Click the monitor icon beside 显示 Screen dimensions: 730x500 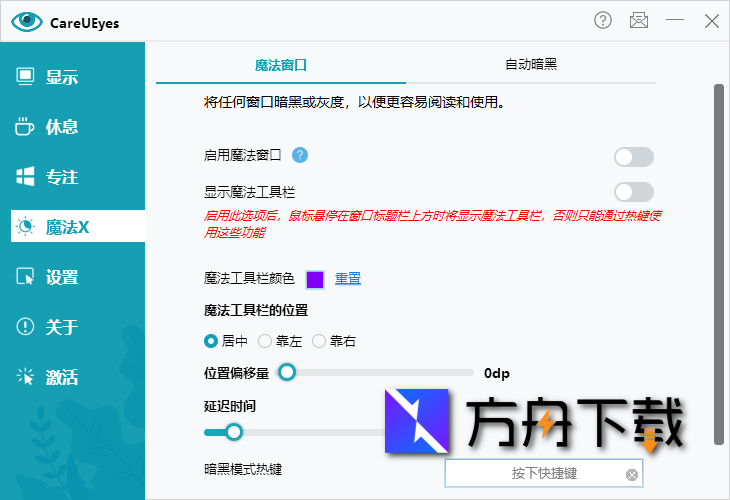click(25, 77)
